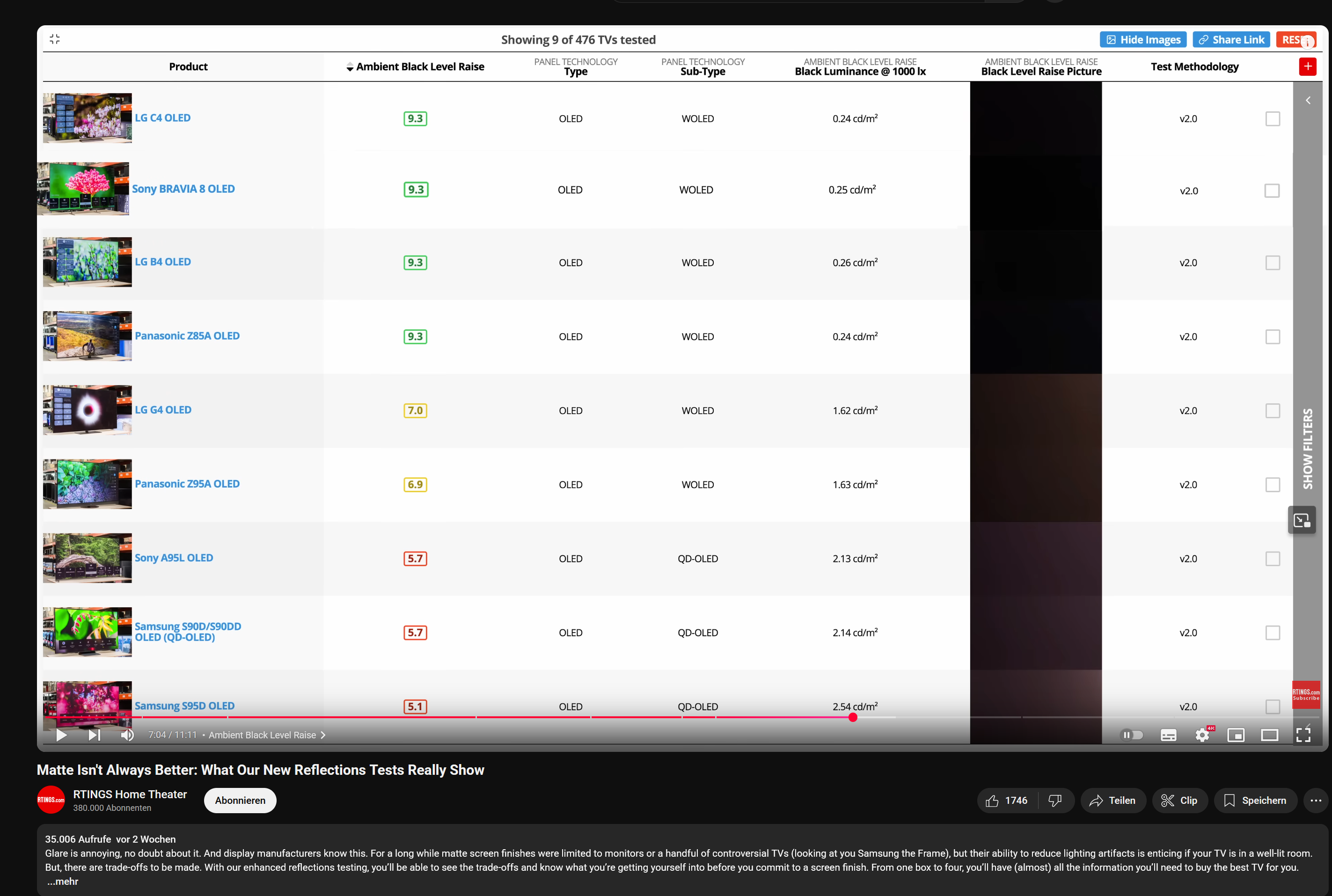
Task: Expand the video description via mehr
Action: pos(63,881)
